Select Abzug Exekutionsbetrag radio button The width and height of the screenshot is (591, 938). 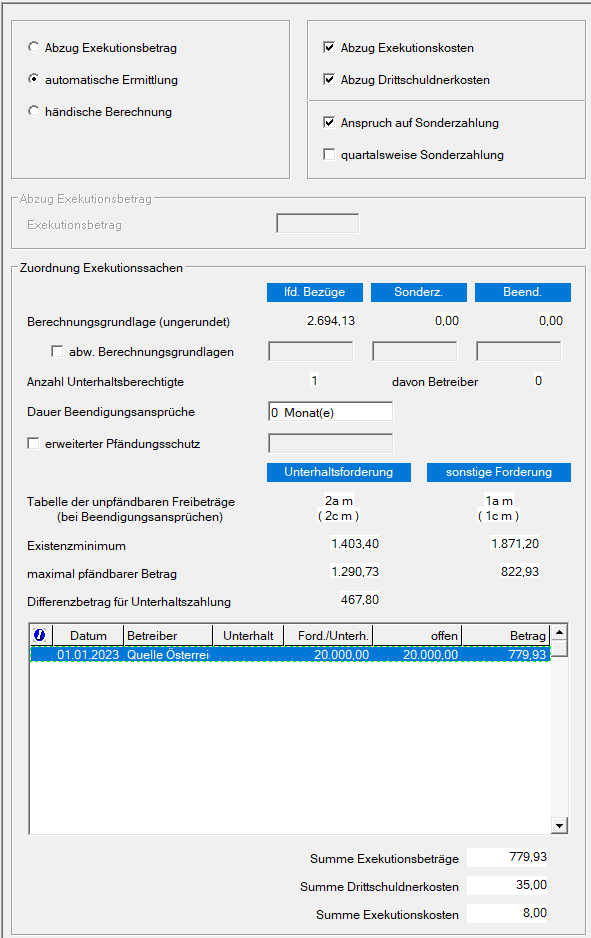33,47
